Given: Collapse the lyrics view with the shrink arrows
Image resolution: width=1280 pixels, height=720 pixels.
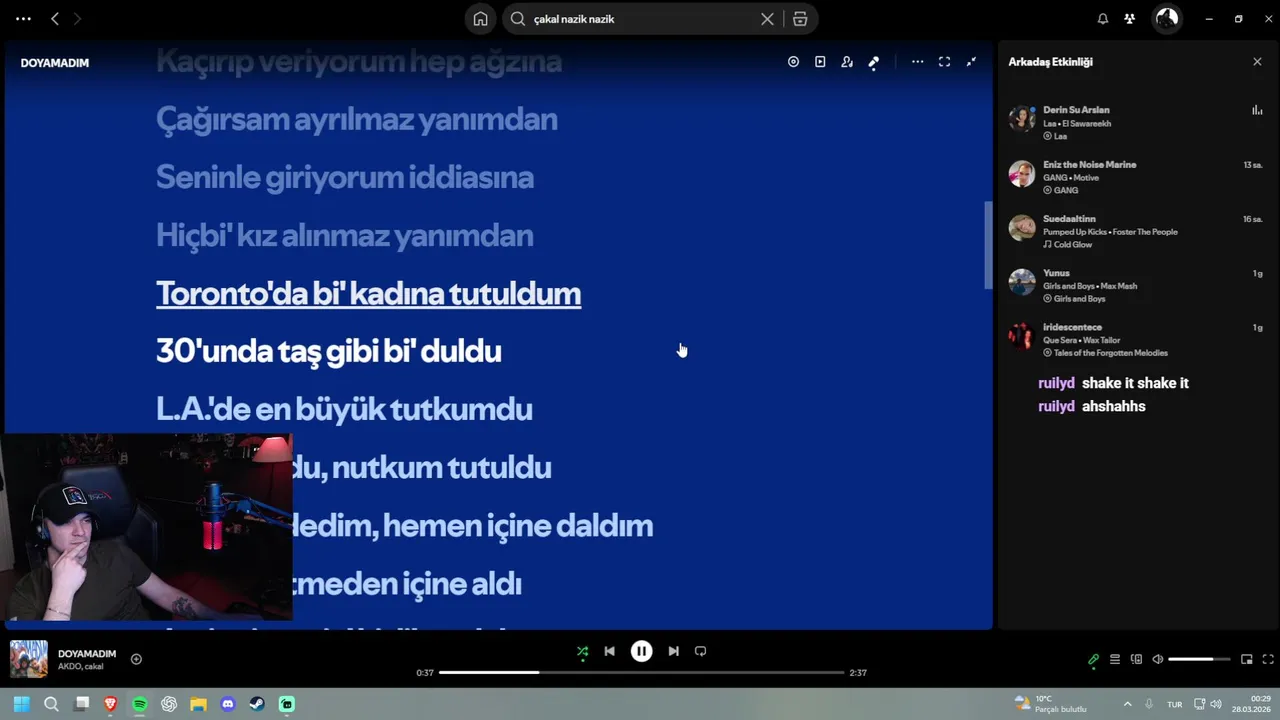Looking at the screenshot, I should 971,62.
